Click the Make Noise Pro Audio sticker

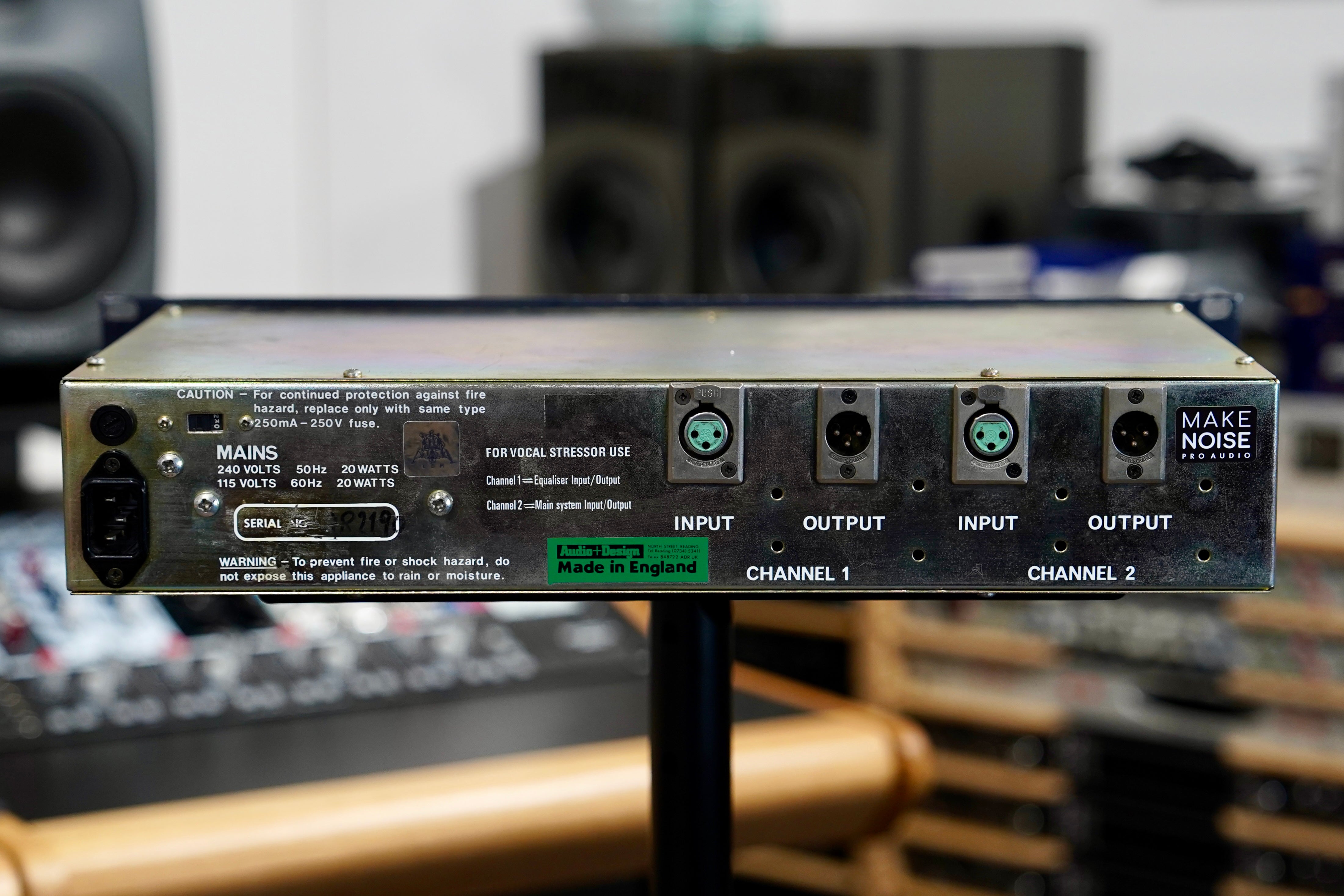click(1216, 434)
